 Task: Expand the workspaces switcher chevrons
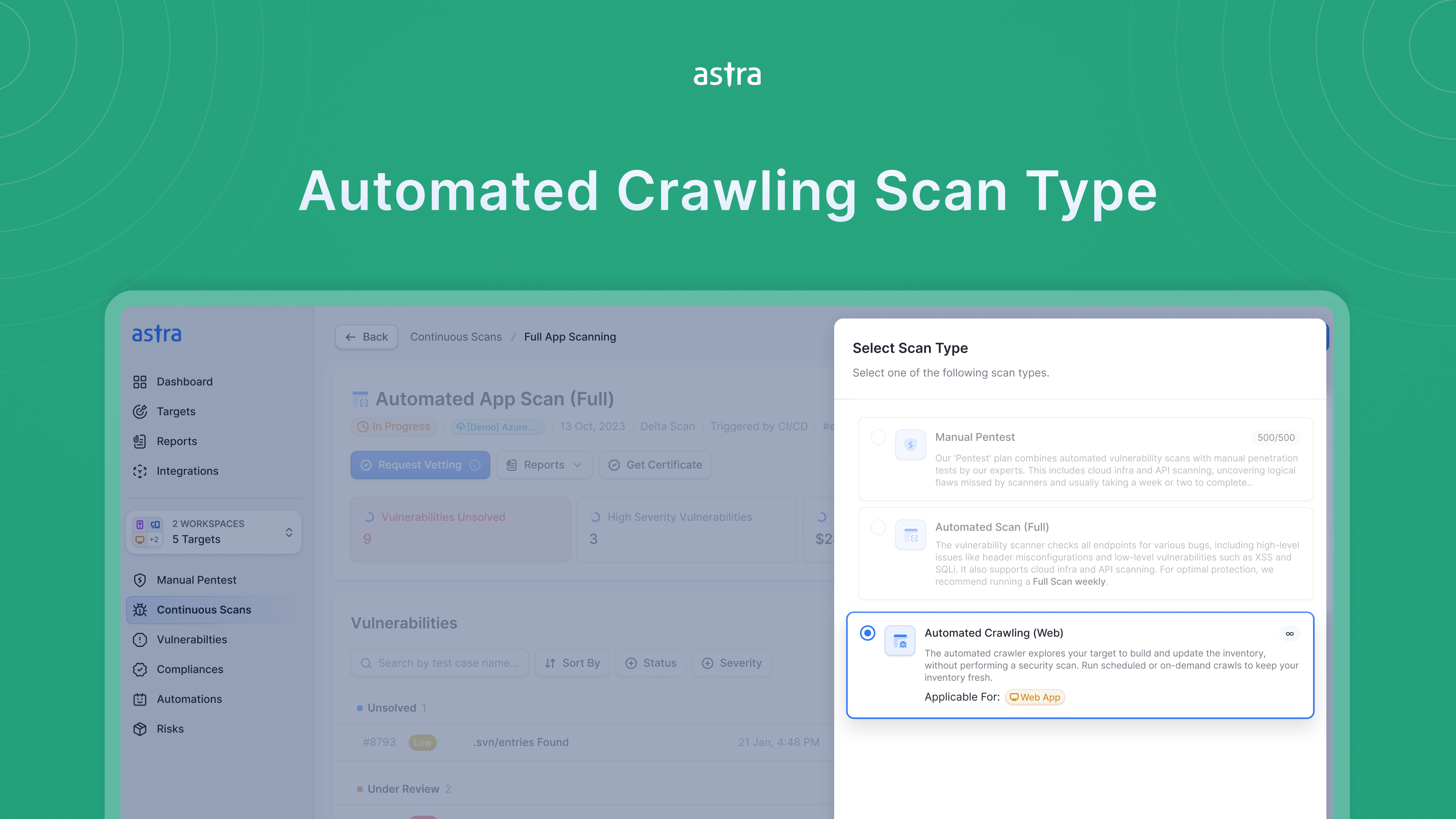click(x=289, y=532)
